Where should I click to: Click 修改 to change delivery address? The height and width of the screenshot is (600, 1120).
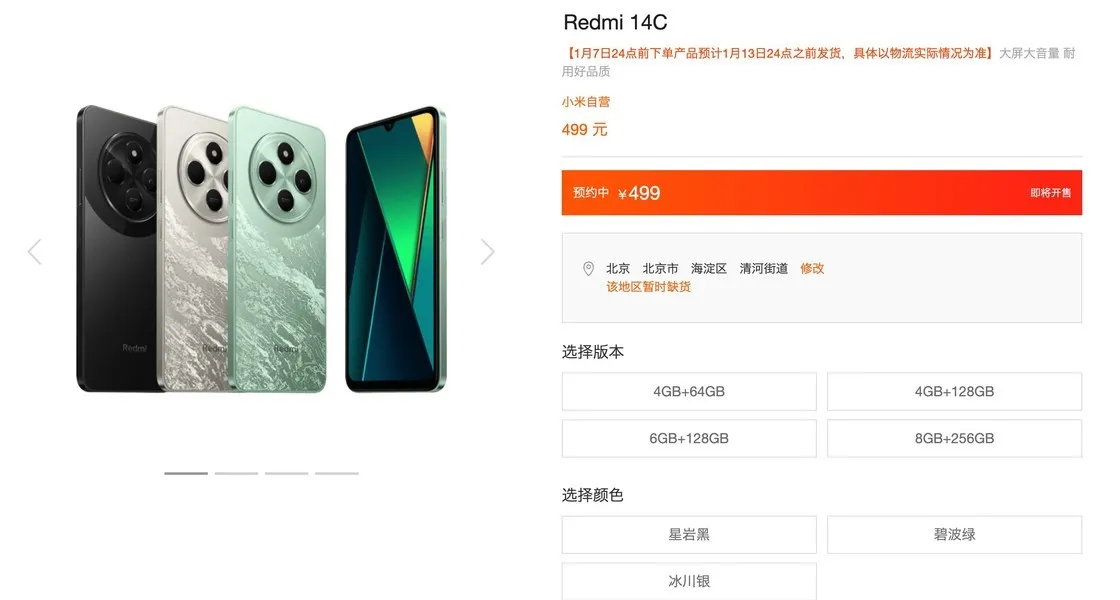pyautogui.click(x=812, y=269)
